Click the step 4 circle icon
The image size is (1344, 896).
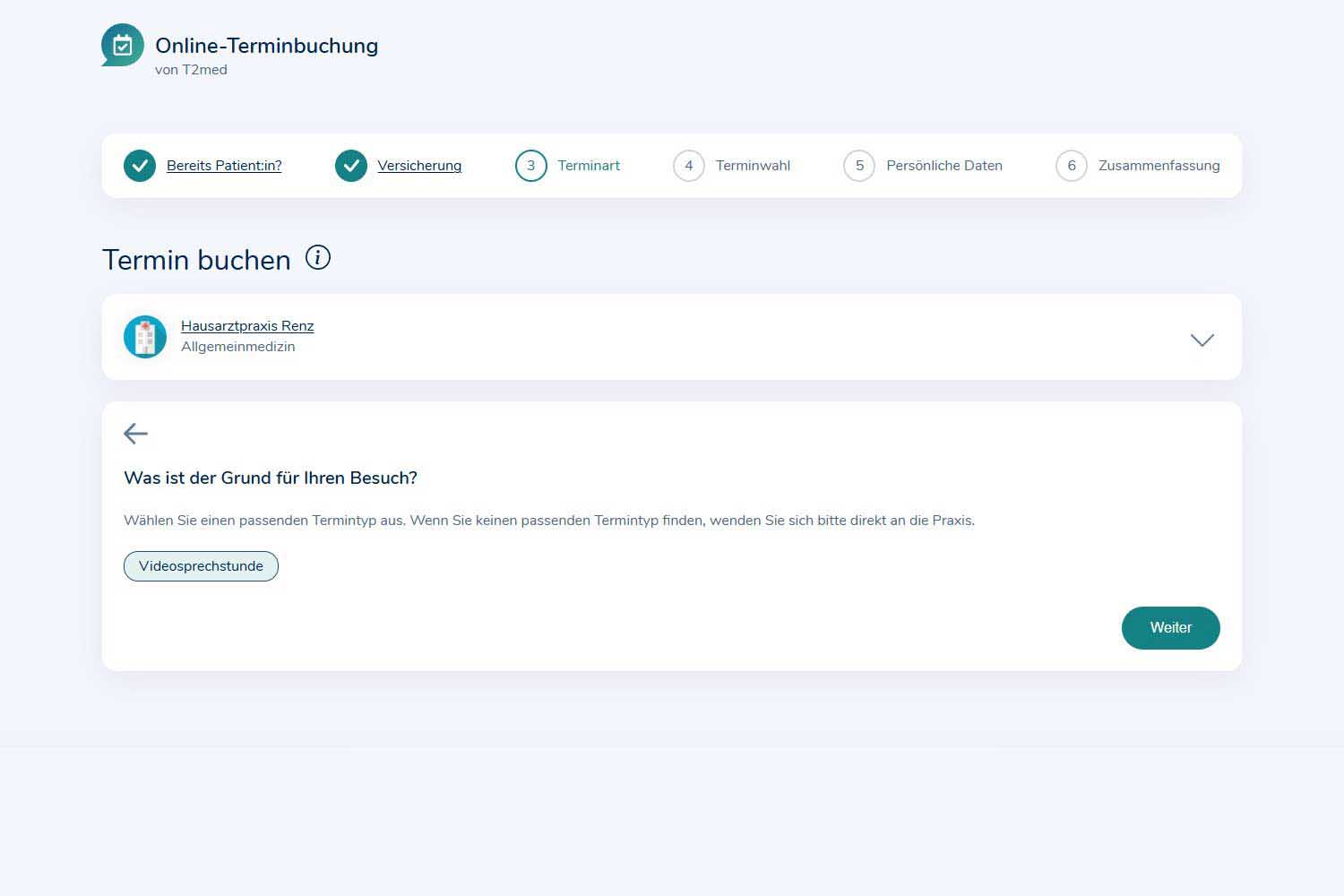[689, 166]
